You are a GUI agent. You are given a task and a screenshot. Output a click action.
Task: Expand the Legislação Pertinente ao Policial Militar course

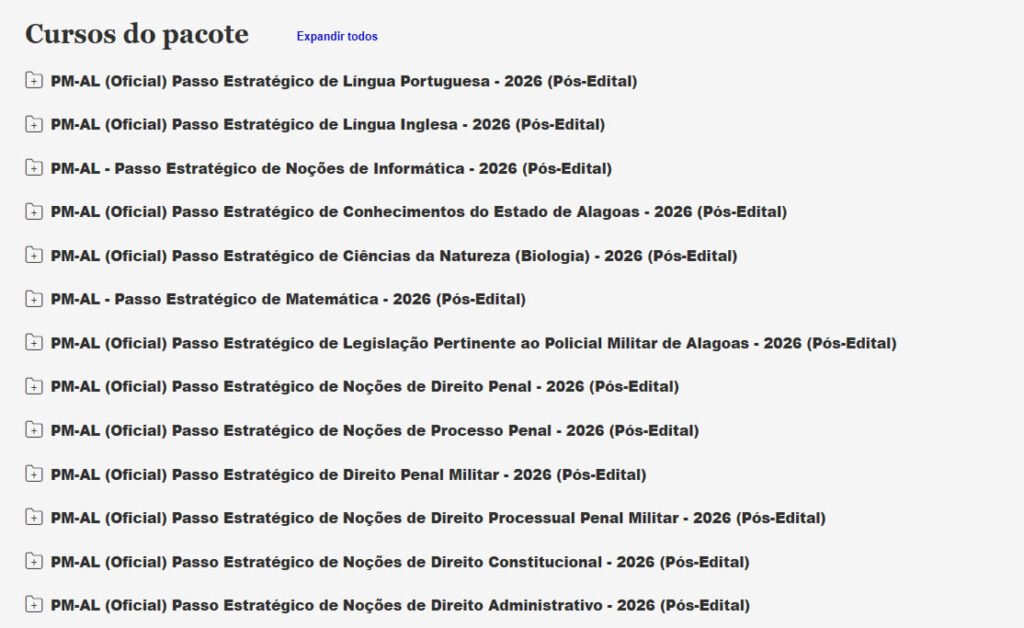click(35, 343)
